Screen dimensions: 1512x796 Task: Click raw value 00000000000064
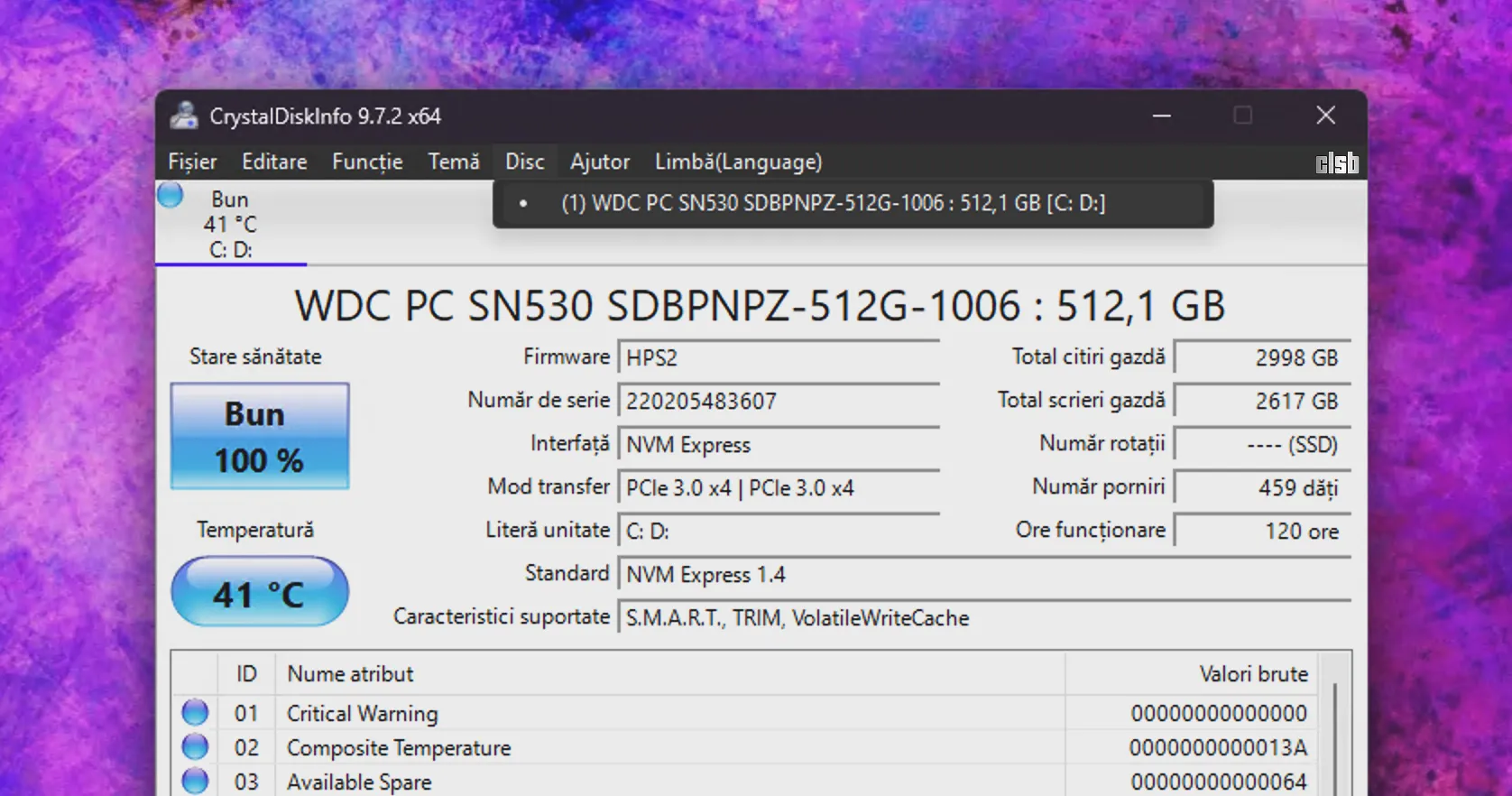pos(1219,782)
